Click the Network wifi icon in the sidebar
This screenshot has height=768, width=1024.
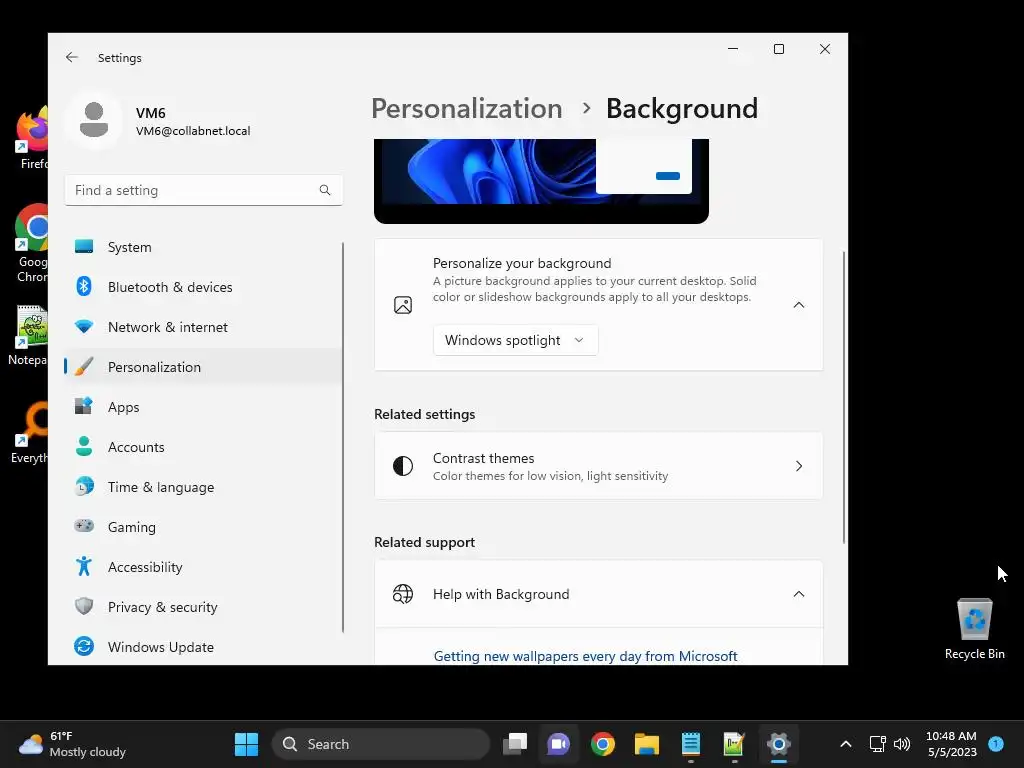tap(84, 327)
